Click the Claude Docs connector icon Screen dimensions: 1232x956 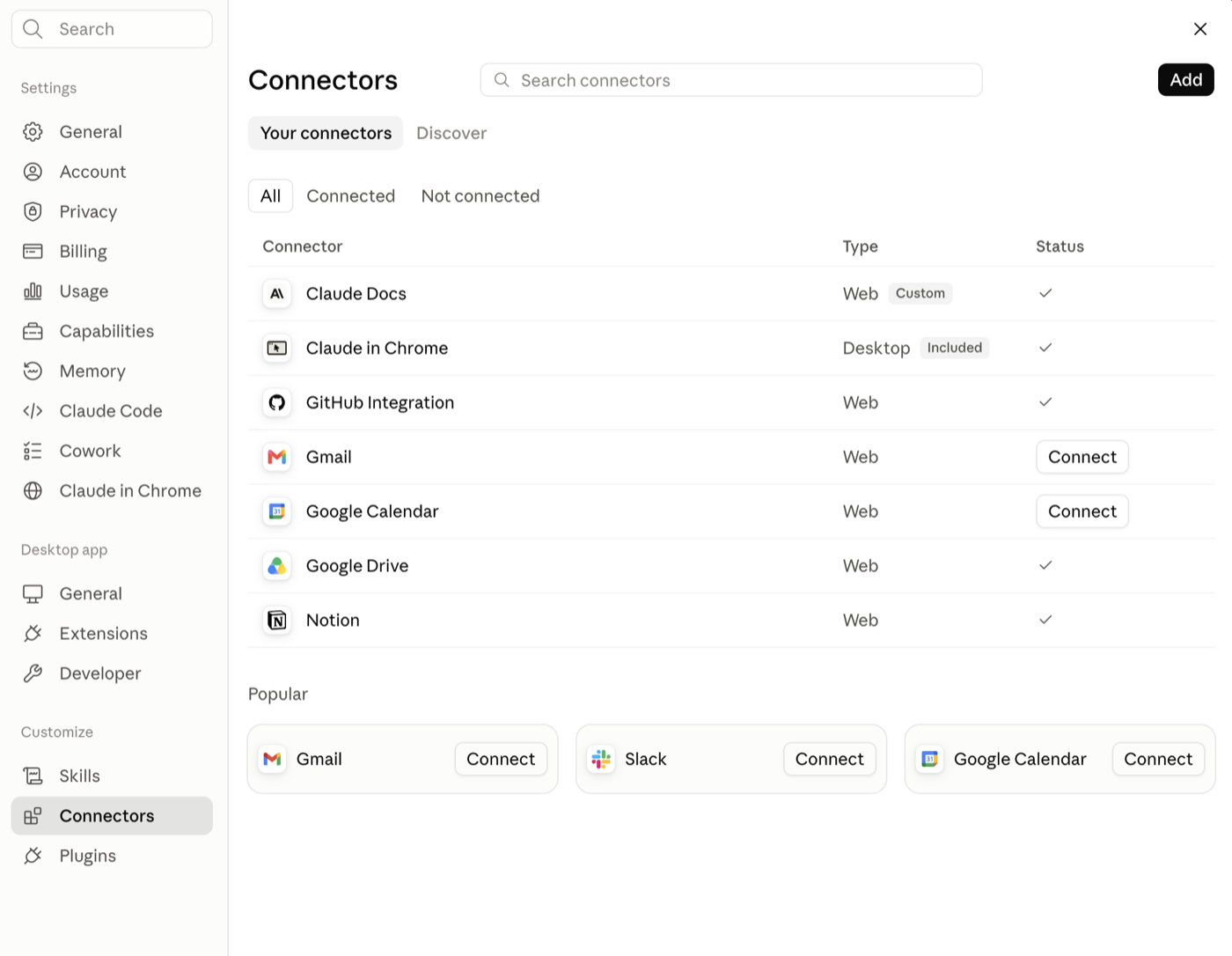click(277, 294)
